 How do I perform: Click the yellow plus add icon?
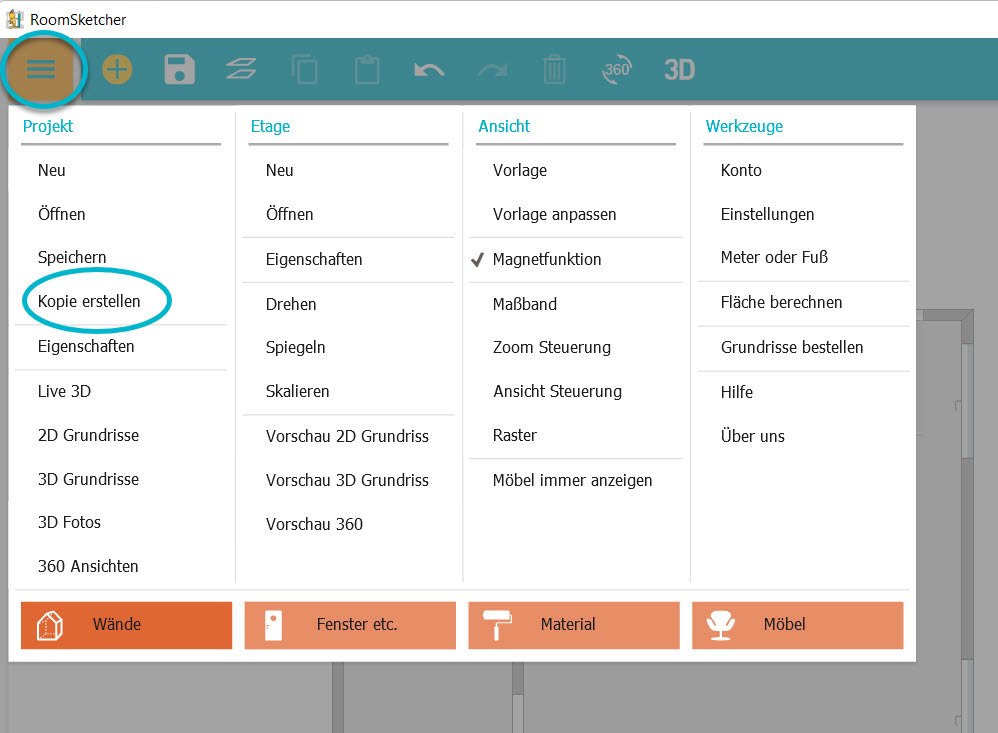coord(117,69)
